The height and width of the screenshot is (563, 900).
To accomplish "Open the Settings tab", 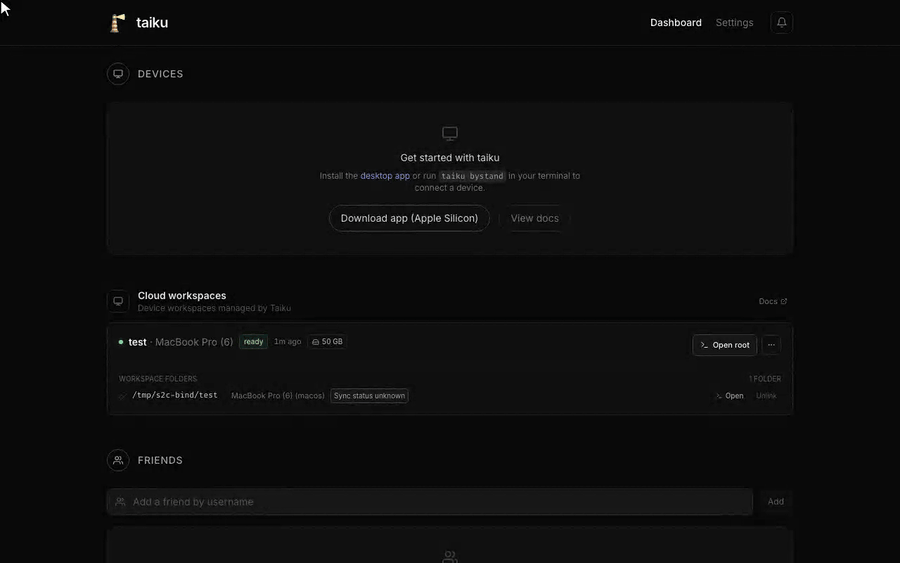I will [734, 22].
